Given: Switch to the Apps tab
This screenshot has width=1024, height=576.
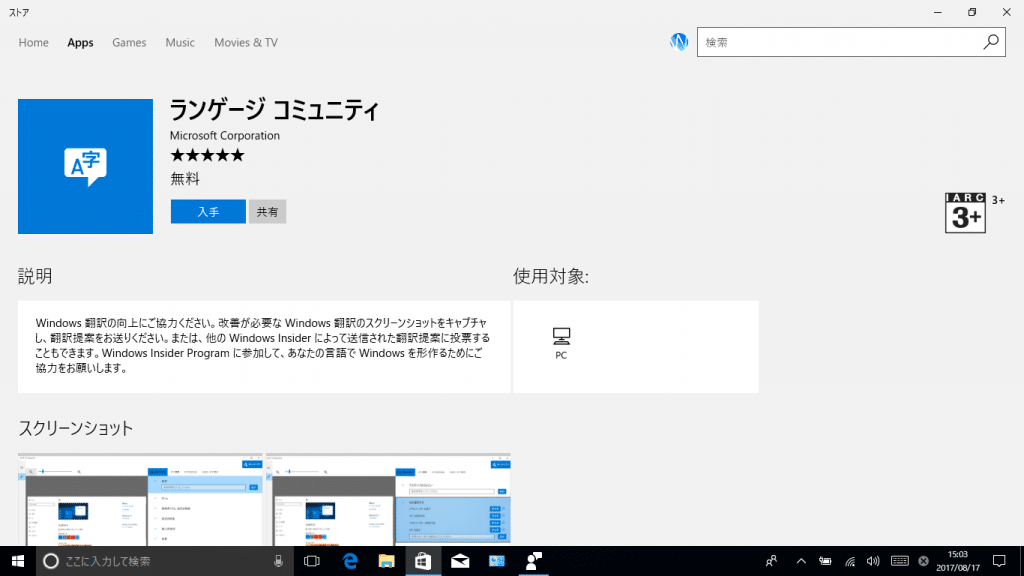Looking at the screenshot, I should point(80,42).
